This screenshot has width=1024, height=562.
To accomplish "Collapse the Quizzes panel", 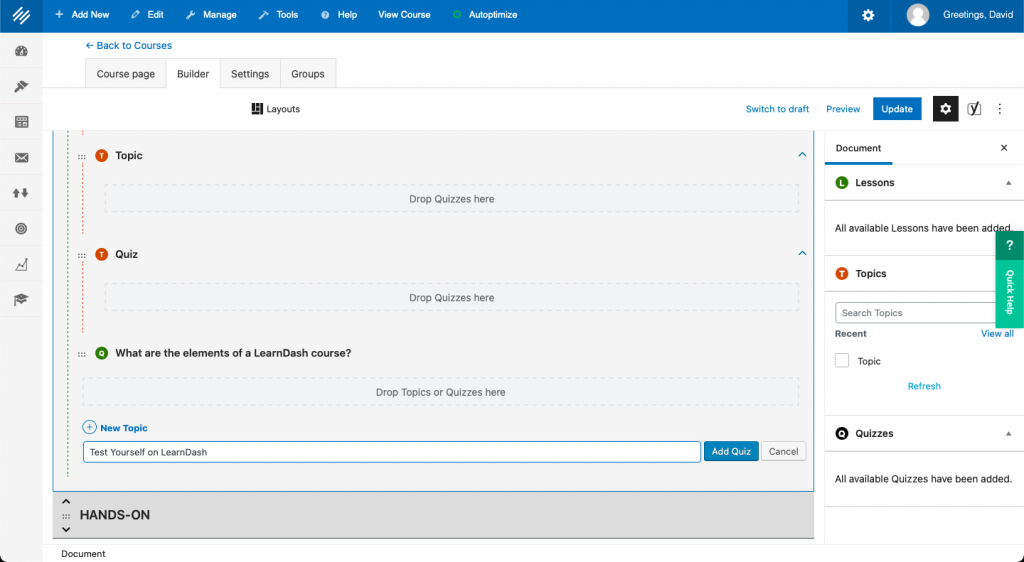I will (1008, 434).
